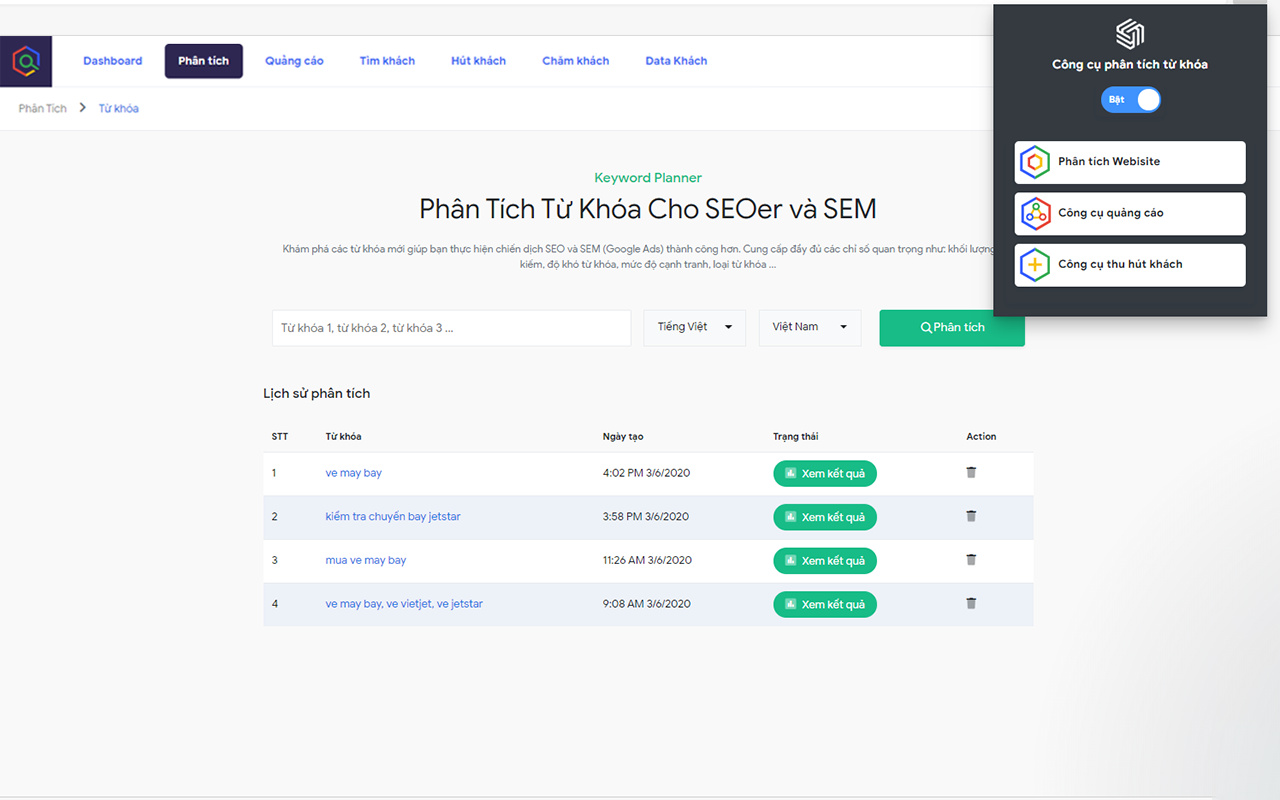Image resolution: width=1280 pixels, height=800 pixels.
Task: Click the date '4:02 PM 3/6/2020'
Action: click(646, 473)
